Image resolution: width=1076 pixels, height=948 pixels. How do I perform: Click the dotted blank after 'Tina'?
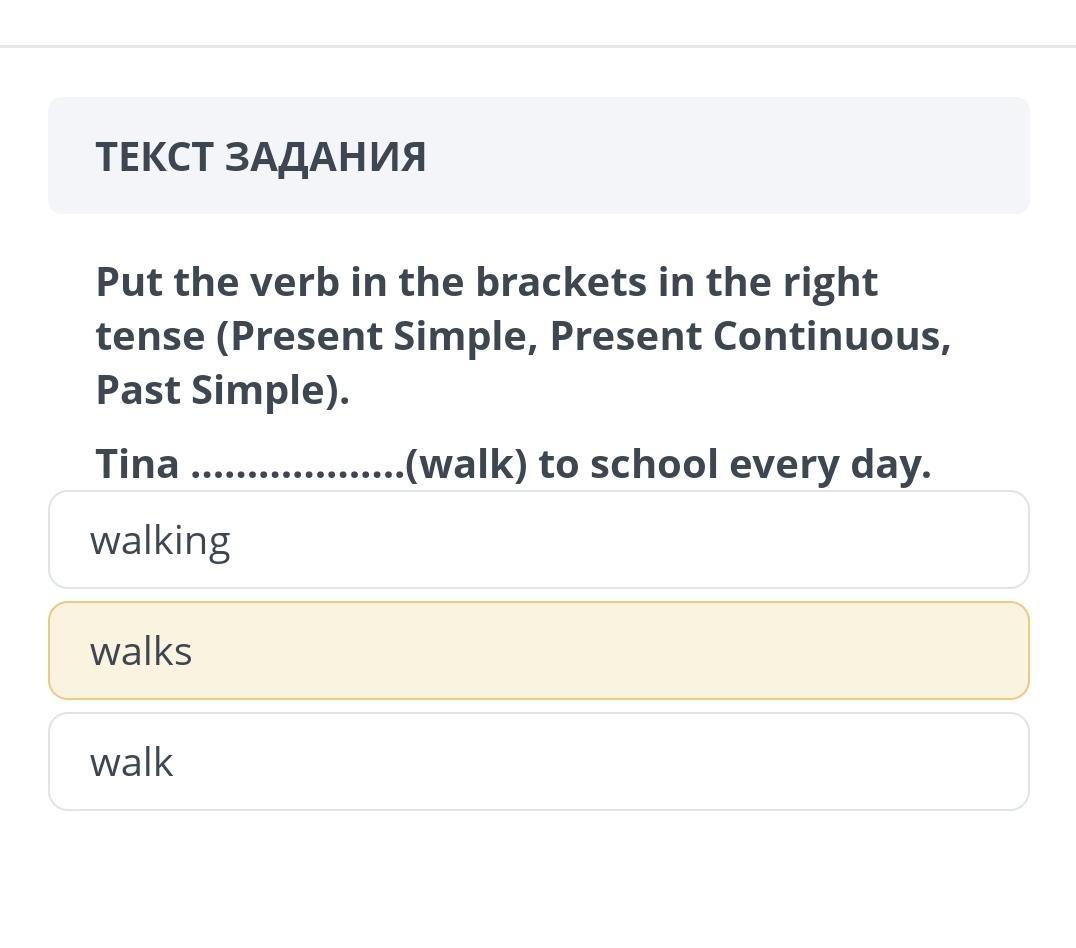(297, 466)
